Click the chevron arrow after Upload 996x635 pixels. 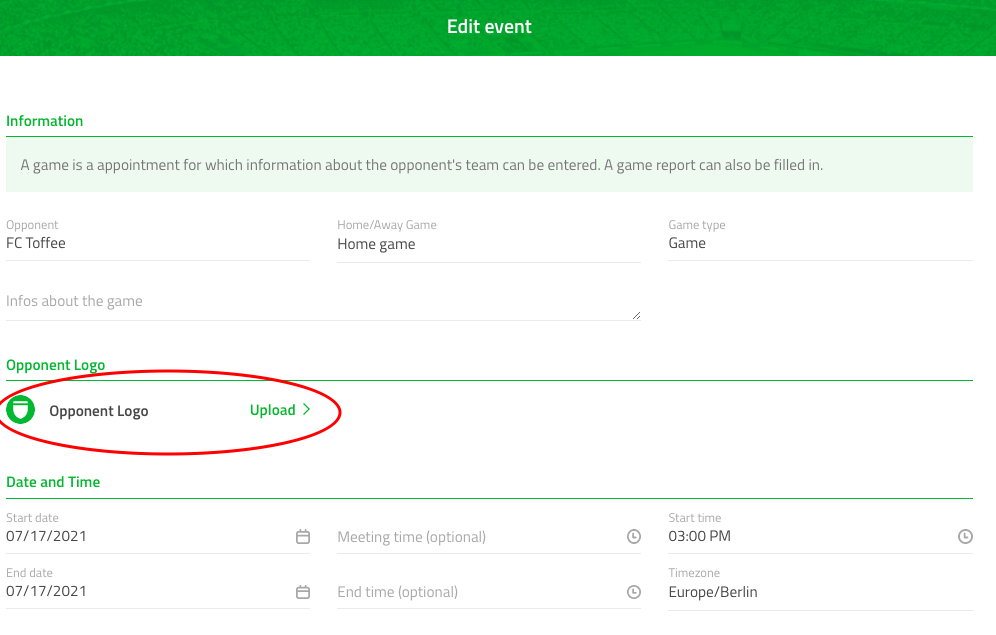tap(306, 409)
